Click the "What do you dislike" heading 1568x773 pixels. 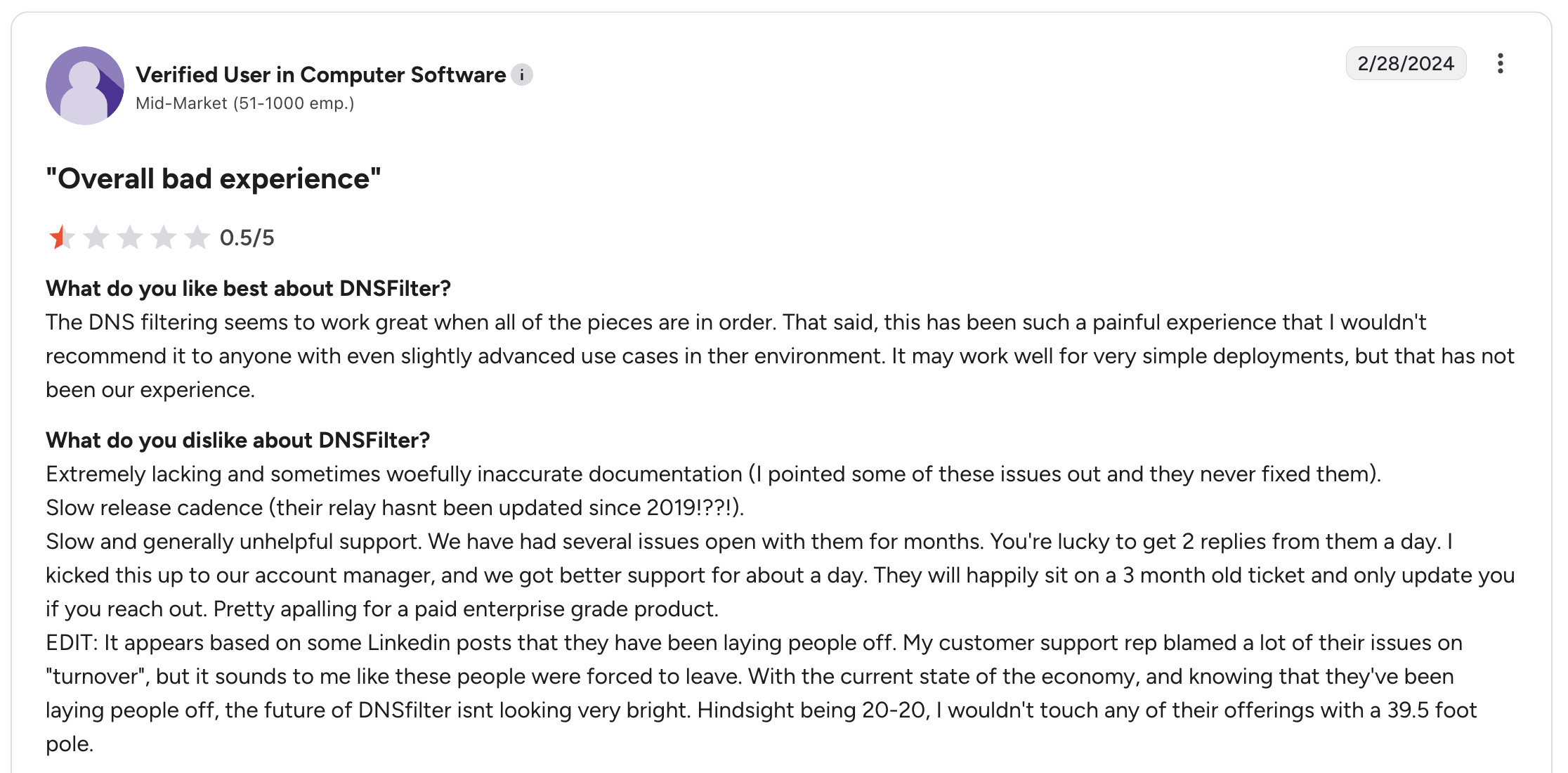pos(237,440)
